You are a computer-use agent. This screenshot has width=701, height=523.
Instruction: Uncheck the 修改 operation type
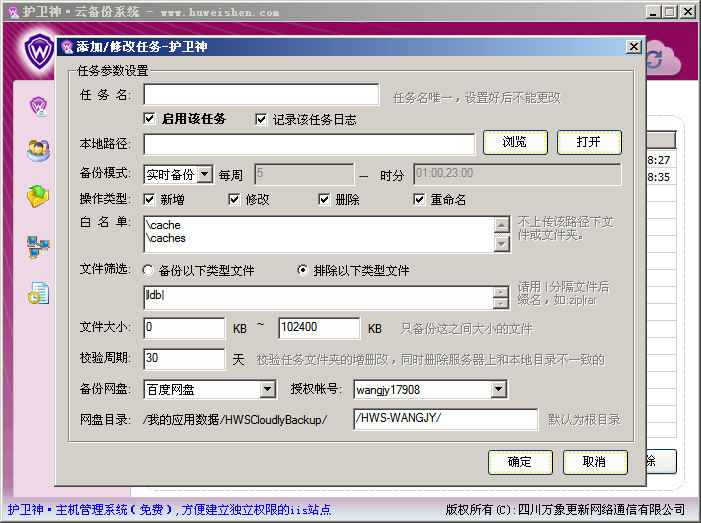[x=234, y=199]
